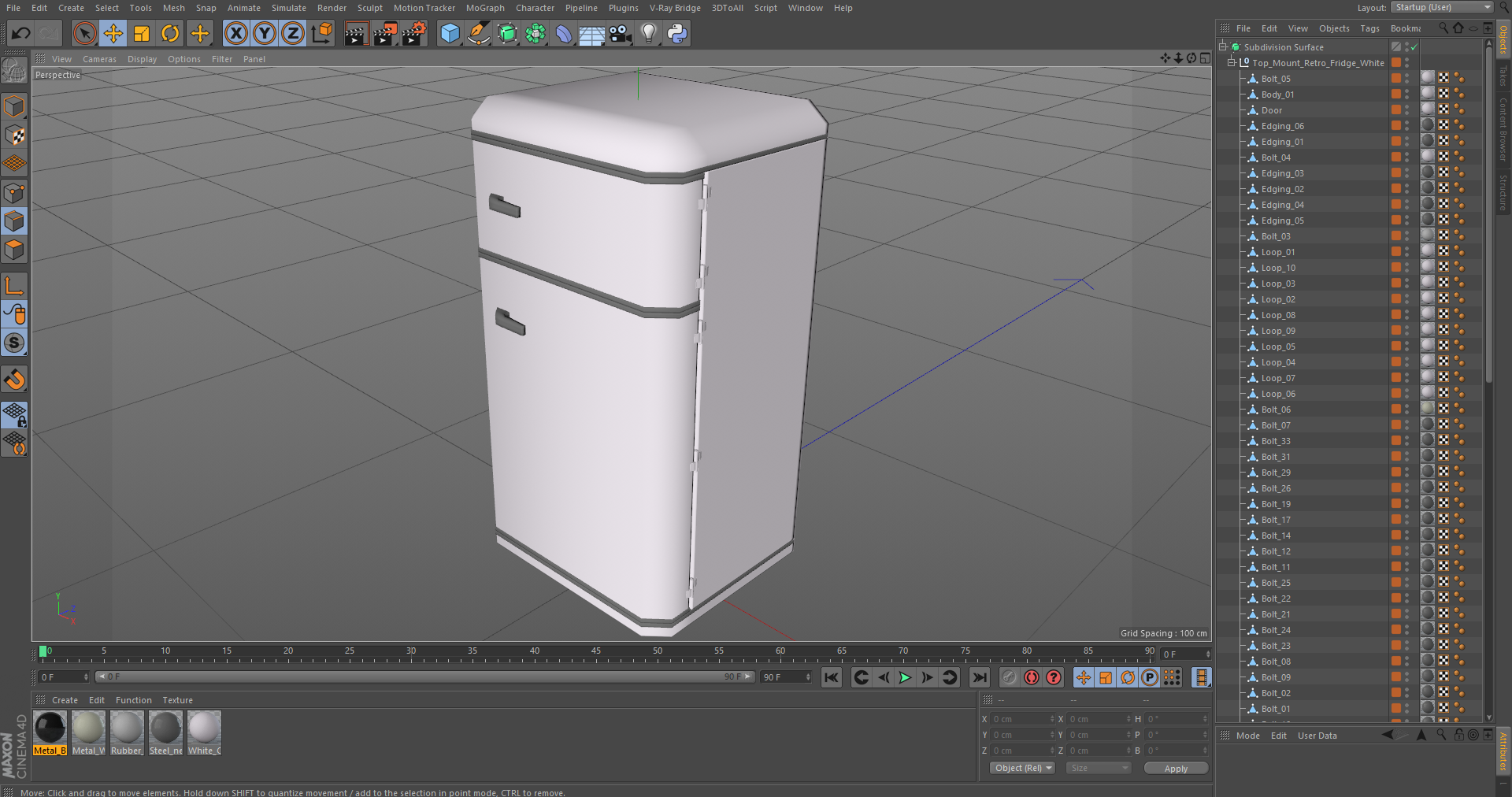Select Edging_06 in object tree
1512x797 pixels.
(1282, 126)
